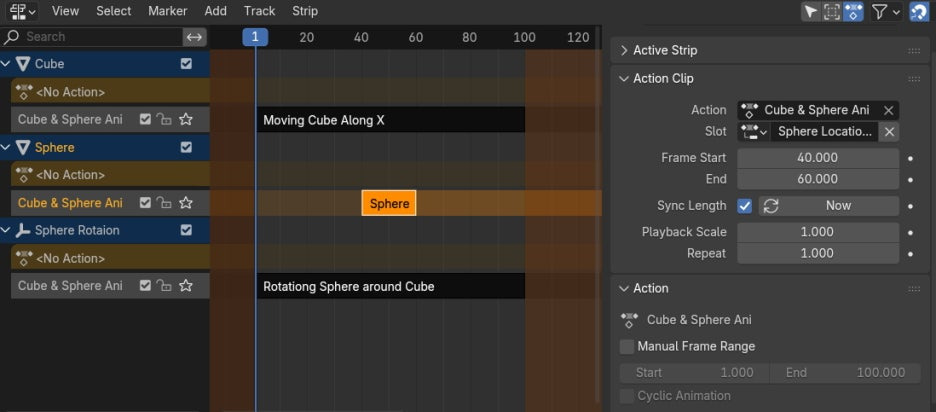Open the Action datablock browse icon

(x=749, y=110)
